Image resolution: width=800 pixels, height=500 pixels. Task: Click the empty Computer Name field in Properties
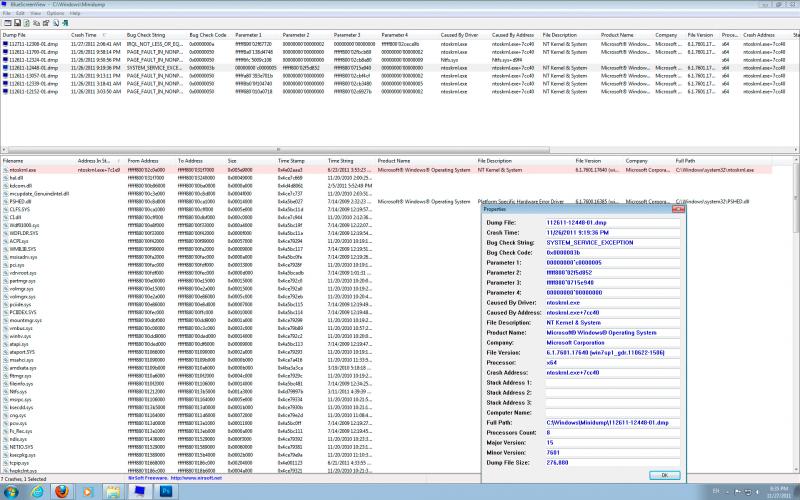coord(612,413)
